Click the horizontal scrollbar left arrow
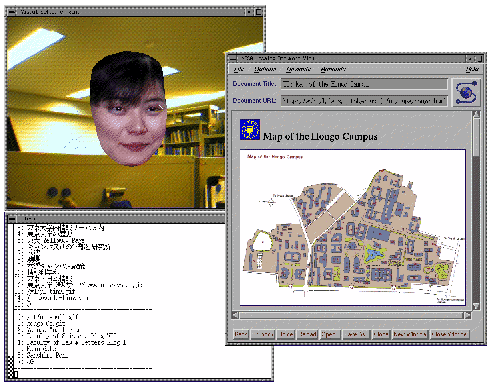Viewport: 492px width, 385px height. pos(235,315)
